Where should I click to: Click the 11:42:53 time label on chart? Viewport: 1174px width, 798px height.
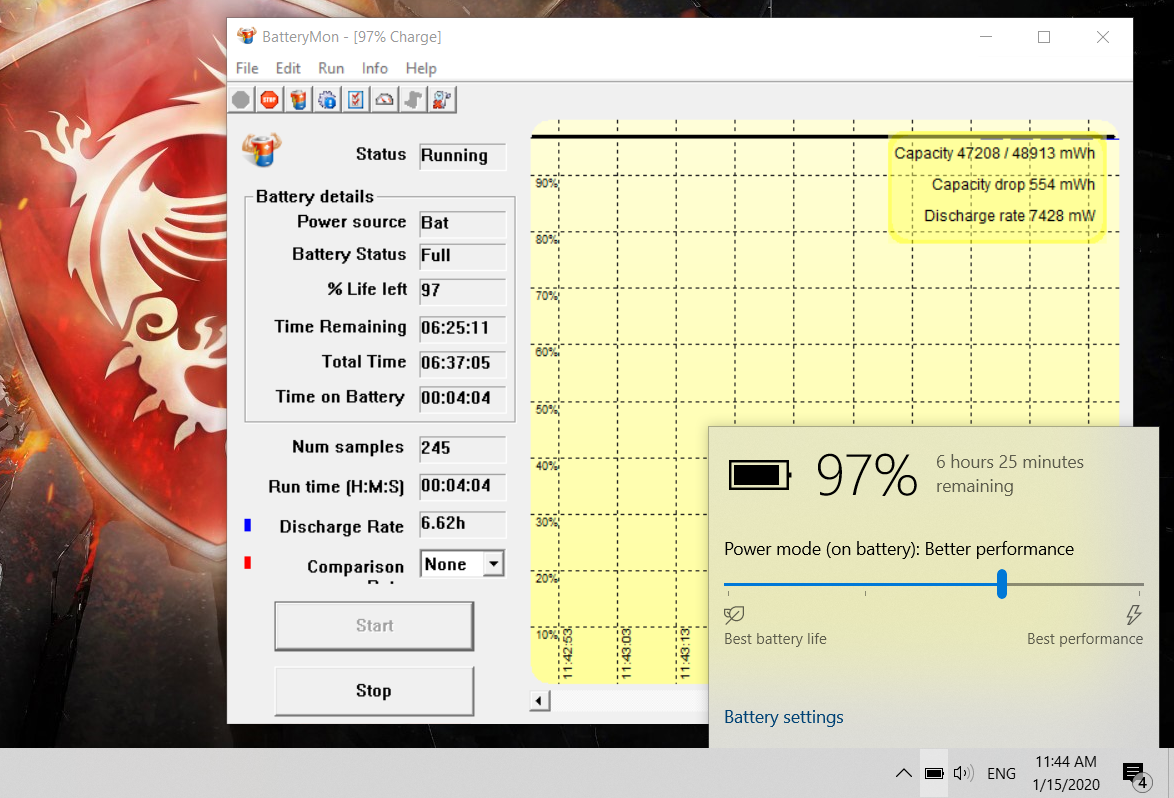tap(568, 654)
